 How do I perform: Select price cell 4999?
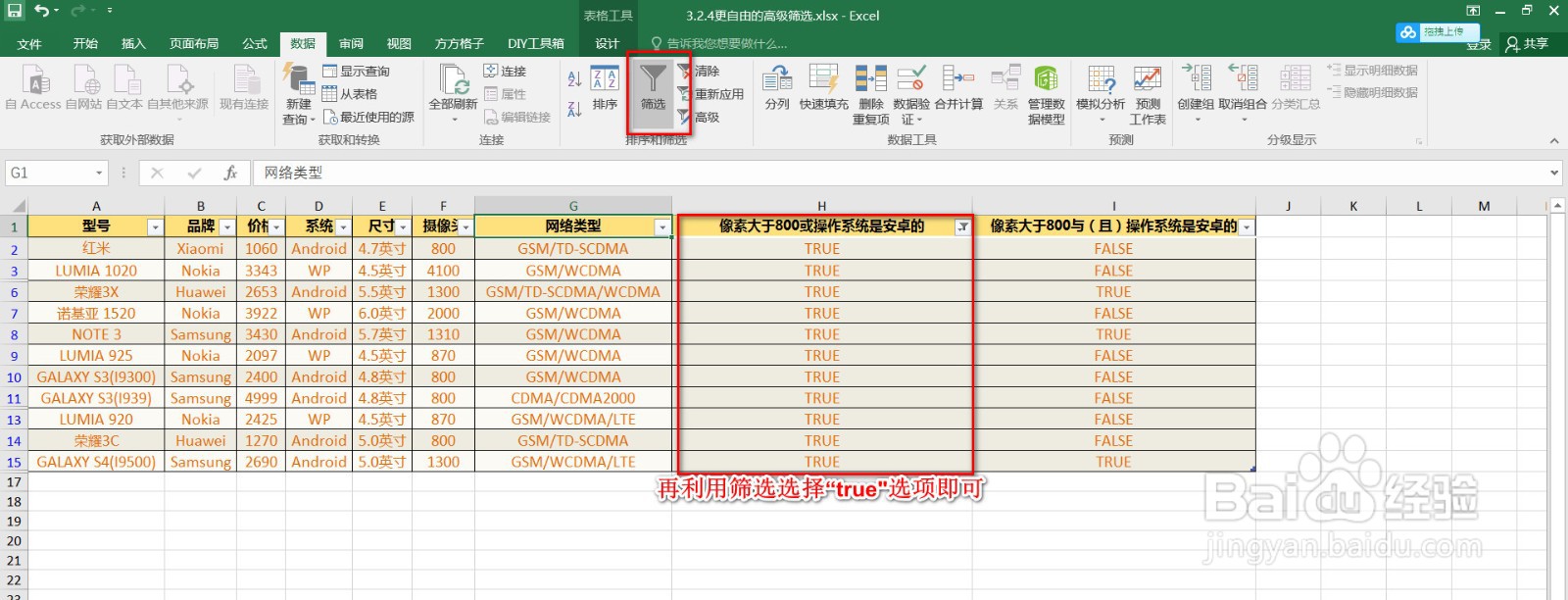[x=261, y=398]
